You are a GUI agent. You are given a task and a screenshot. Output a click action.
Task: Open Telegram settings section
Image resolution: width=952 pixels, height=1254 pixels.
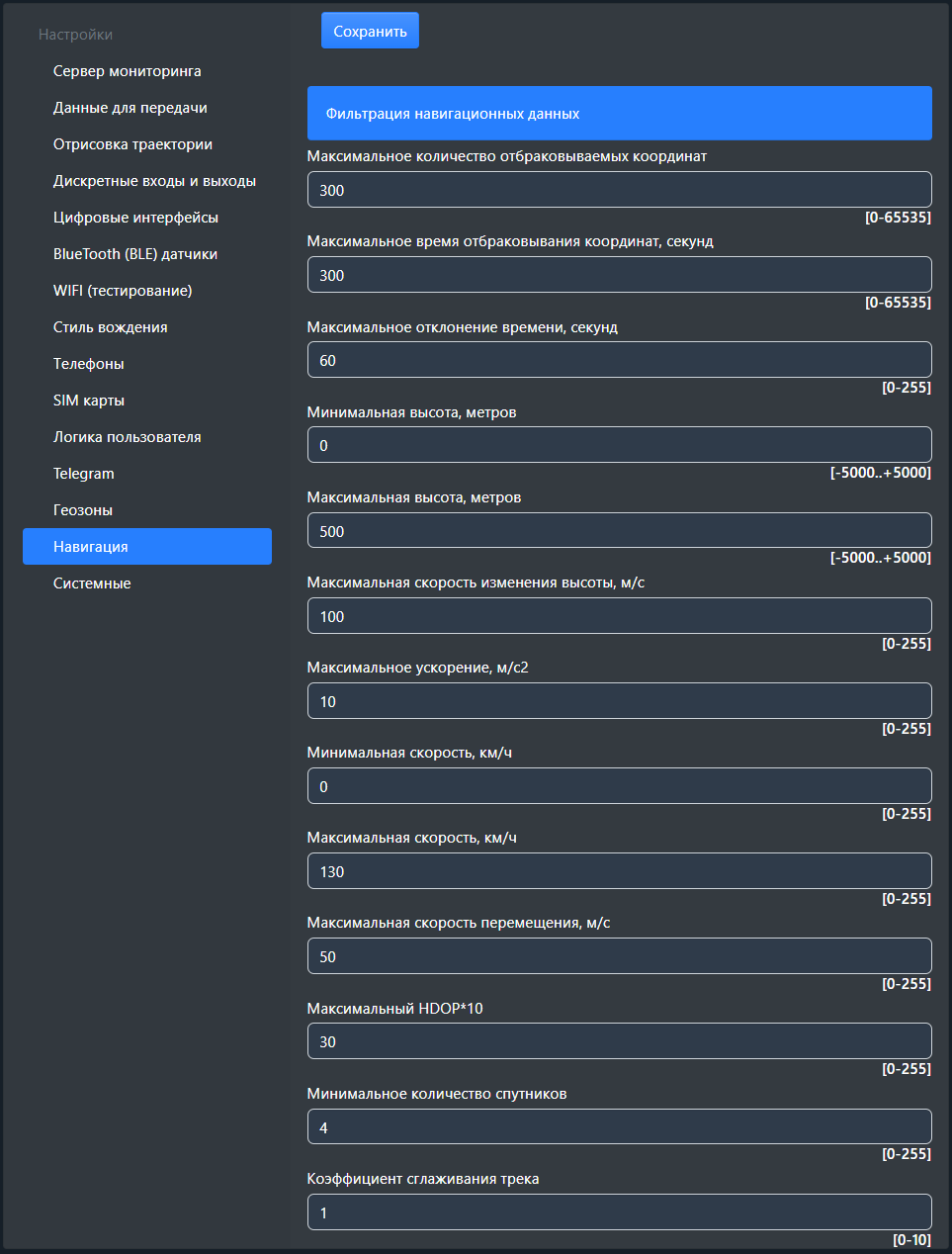(x=83, y=474)
